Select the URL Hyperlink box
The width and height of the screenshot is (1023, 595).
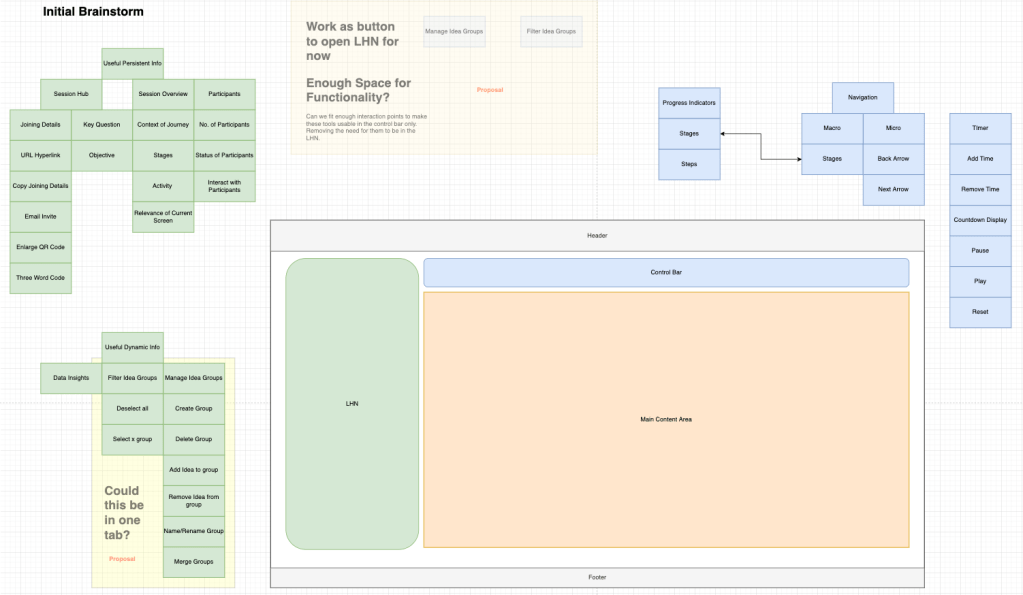point(41,155)
